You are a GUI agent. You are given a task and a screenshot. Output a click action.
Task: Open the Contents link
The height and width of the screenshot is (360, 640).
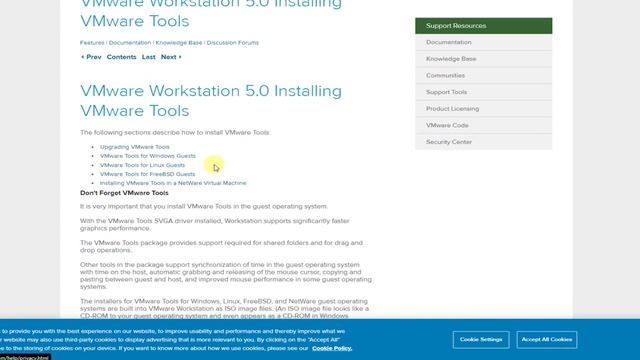[x=122, y=57]
